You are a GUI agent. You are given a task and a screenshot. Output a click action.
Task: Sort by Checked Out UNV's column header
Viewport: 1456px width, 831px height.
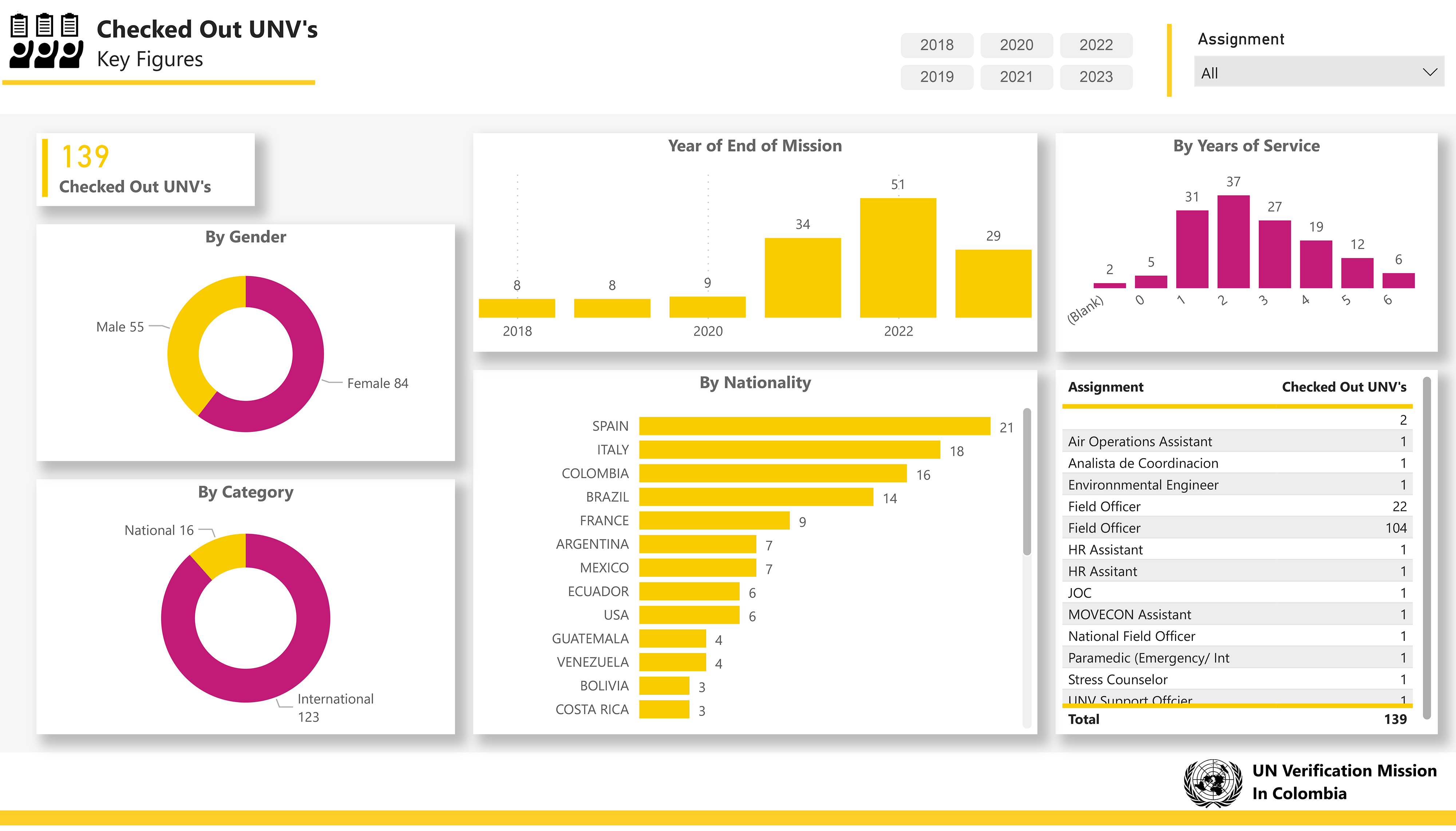click(x=1344, y=387)
